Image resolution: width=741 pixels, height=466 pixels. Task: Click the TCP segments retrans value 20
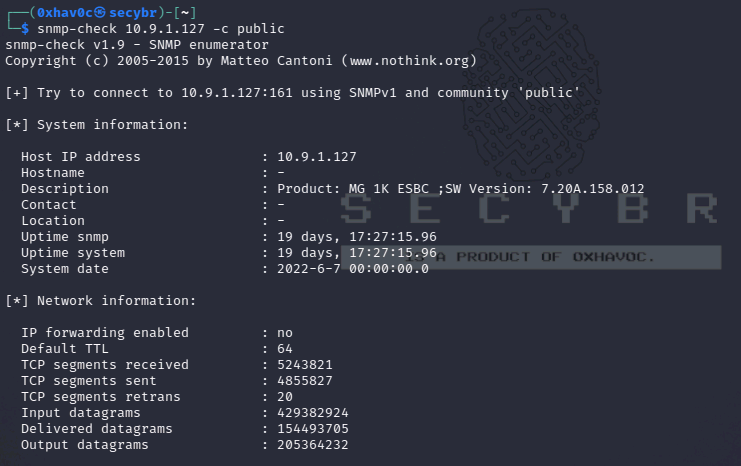284,397
